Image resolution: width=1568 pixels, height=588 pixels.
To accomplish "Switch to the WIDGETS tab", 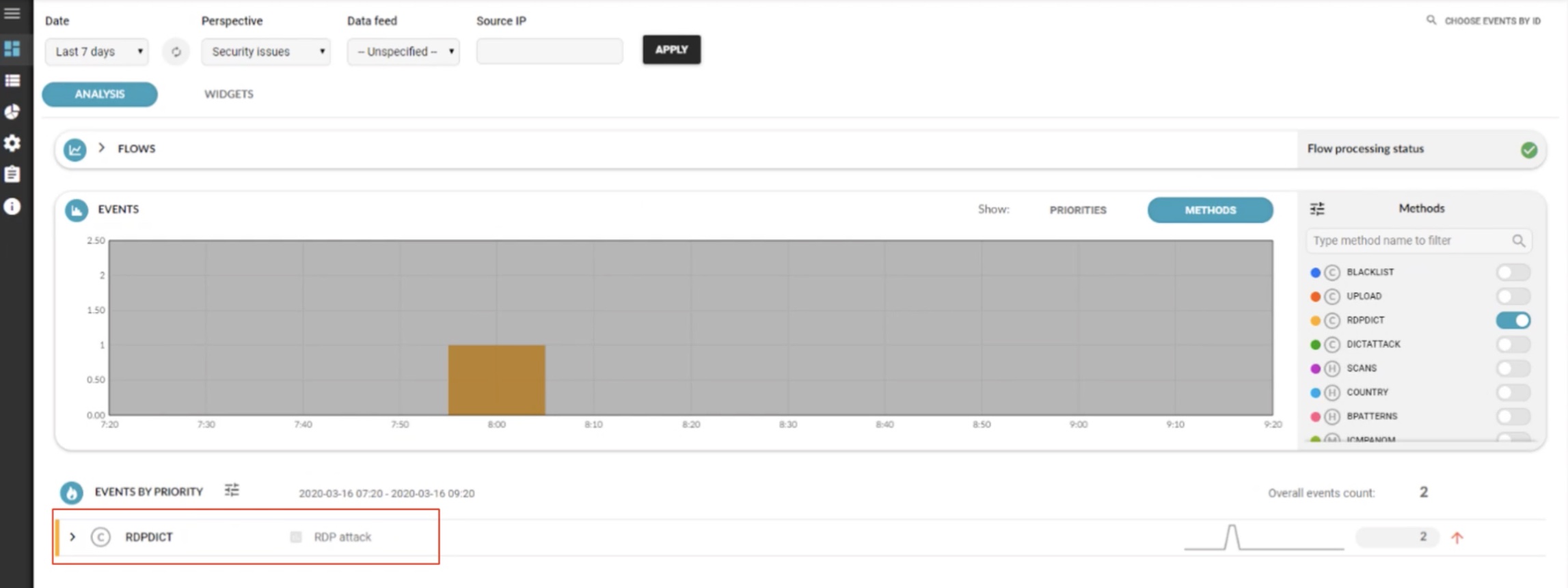I will click(x=228, y=94).
